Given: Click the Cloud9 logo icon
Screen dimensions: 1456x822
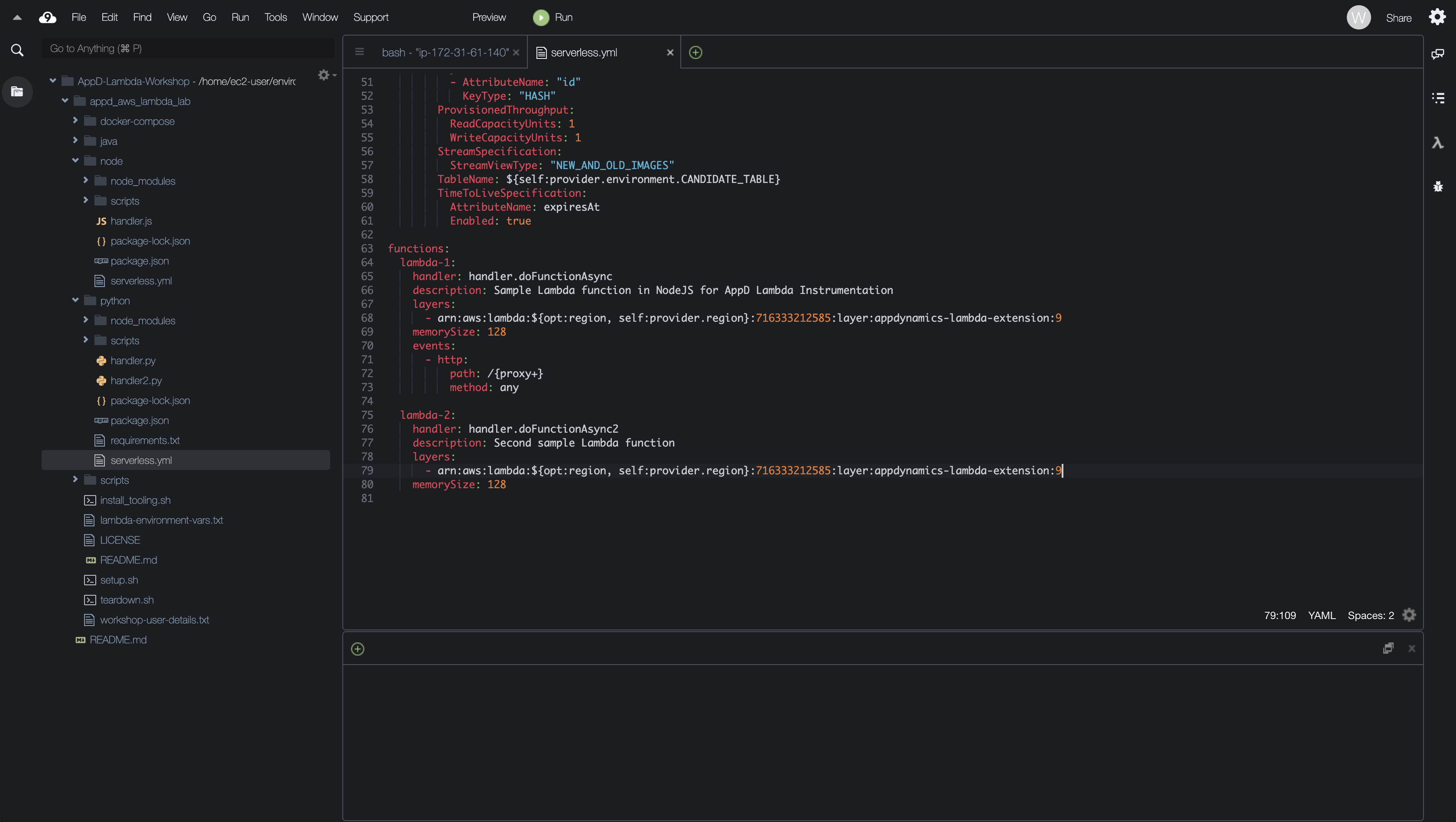Looking at the screenshot, I should point(48,17).
